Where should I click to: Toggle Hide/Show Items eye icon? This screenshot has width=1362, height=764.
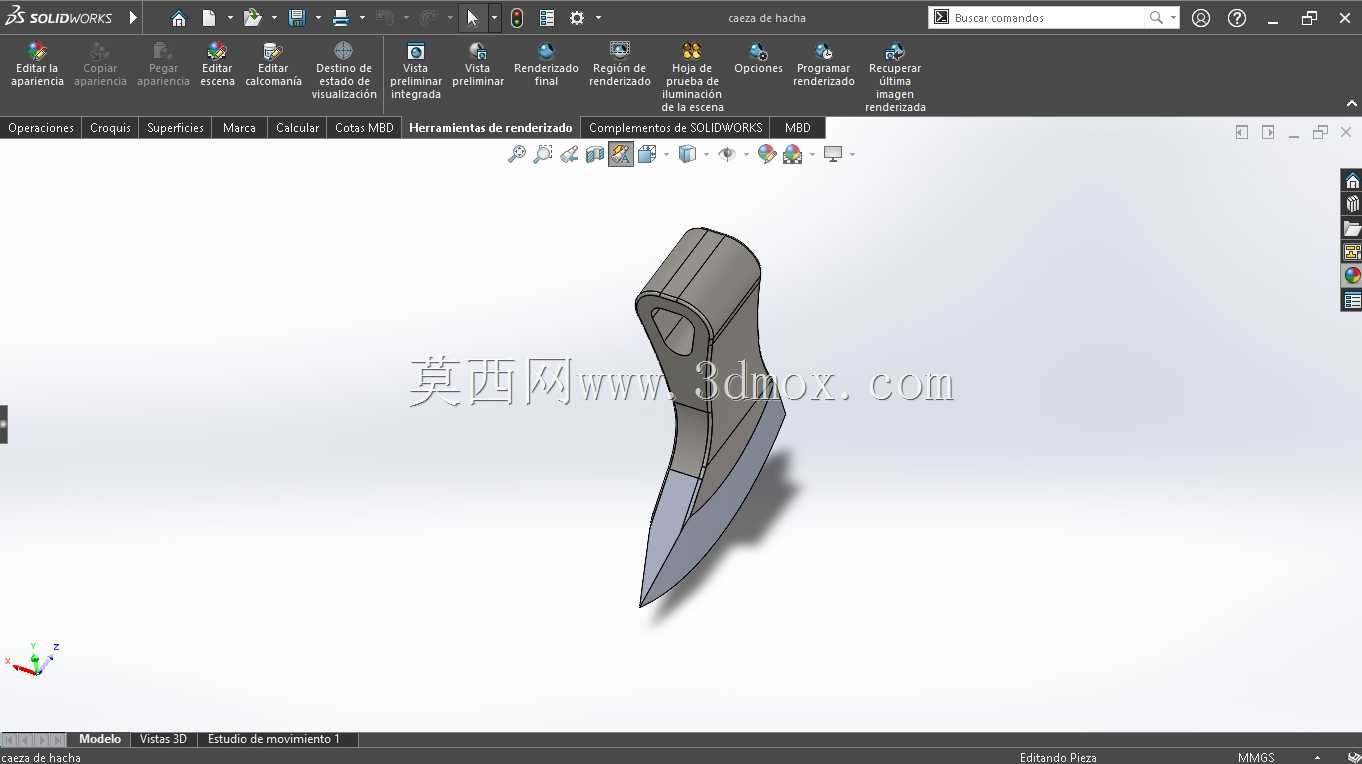click(x=727, y=154)
